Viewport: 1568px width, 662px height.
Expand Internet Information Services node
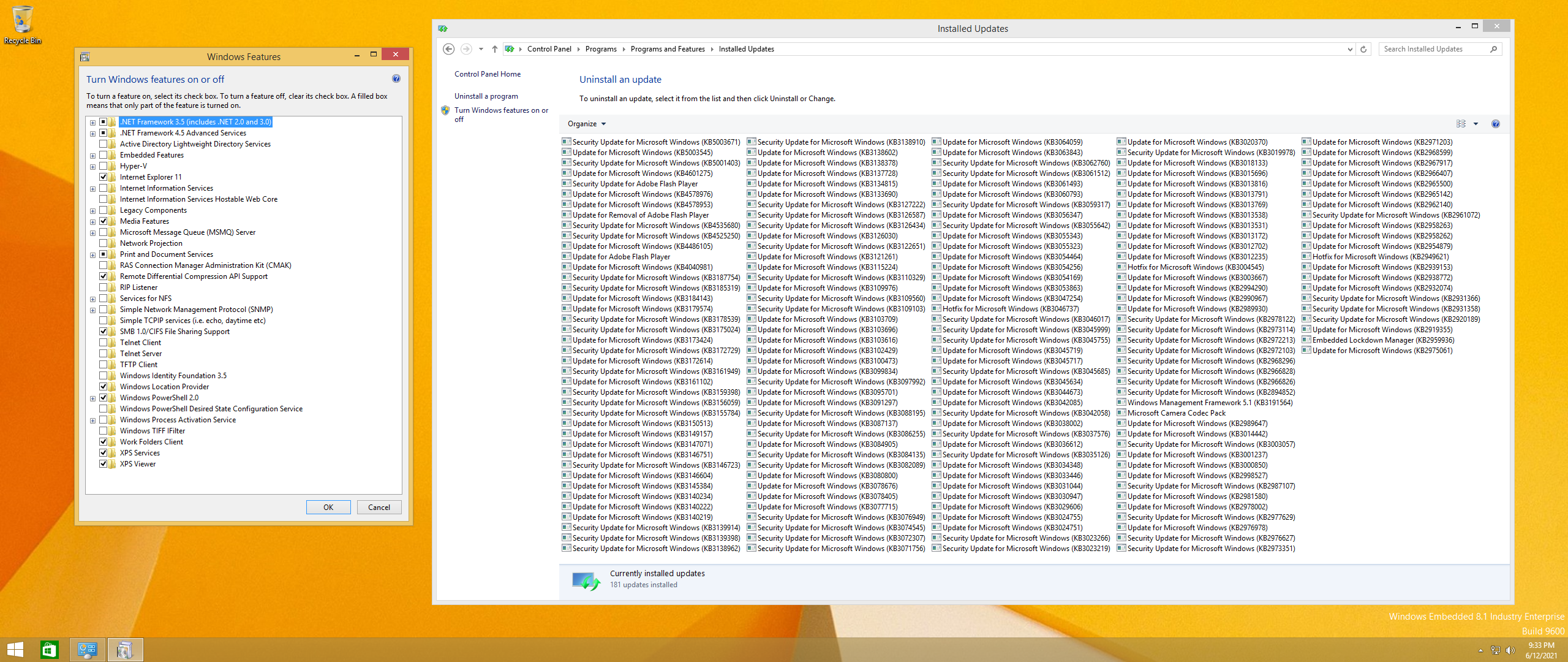click(x=93, y=189)
